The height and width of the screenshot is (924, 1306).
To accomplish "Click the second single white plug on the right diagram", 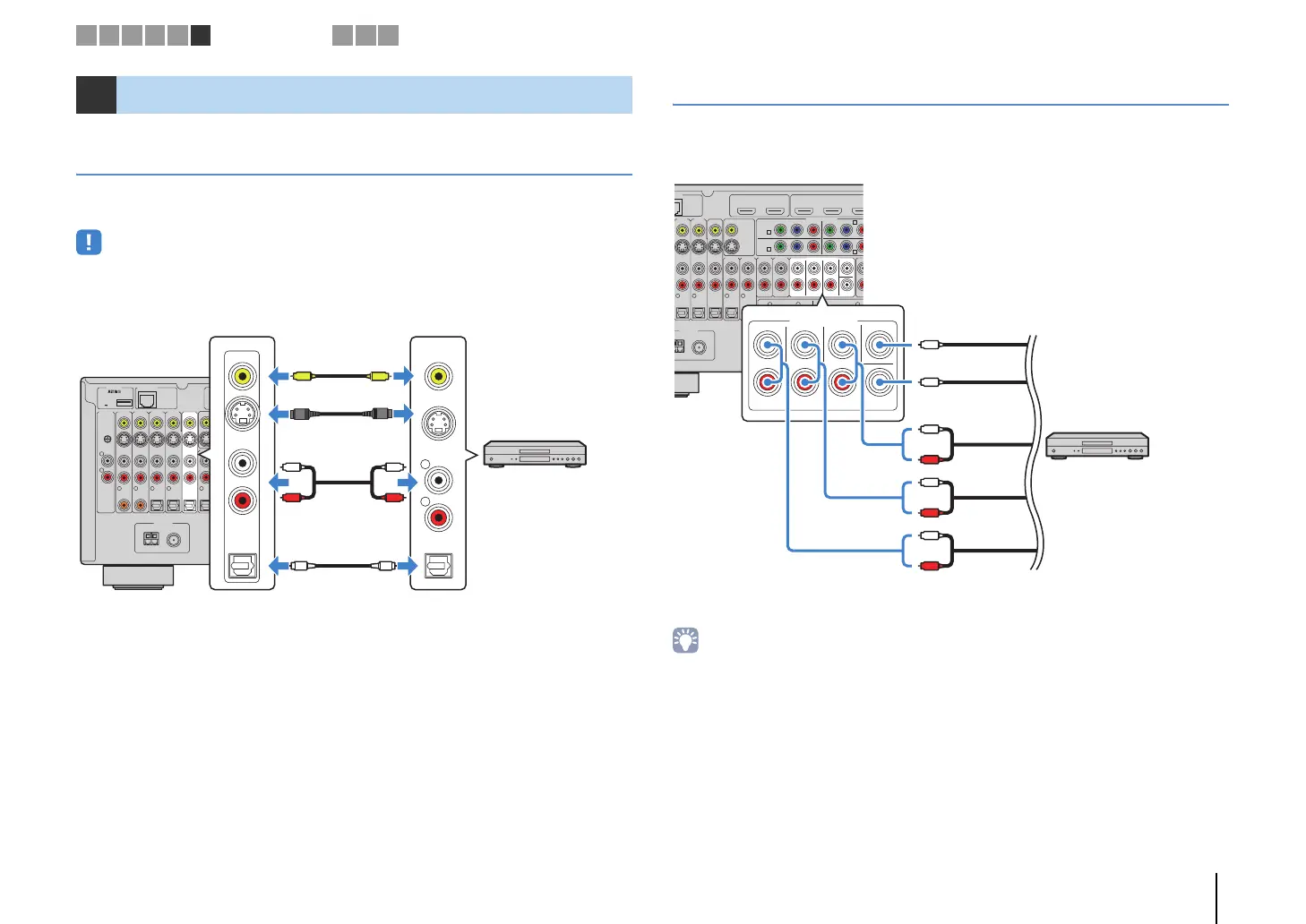I will coord(929,382).
